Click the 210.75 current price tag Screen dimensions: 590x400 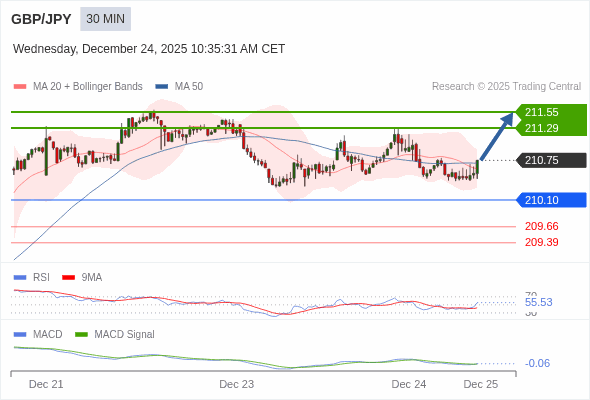tap(551, 160)
